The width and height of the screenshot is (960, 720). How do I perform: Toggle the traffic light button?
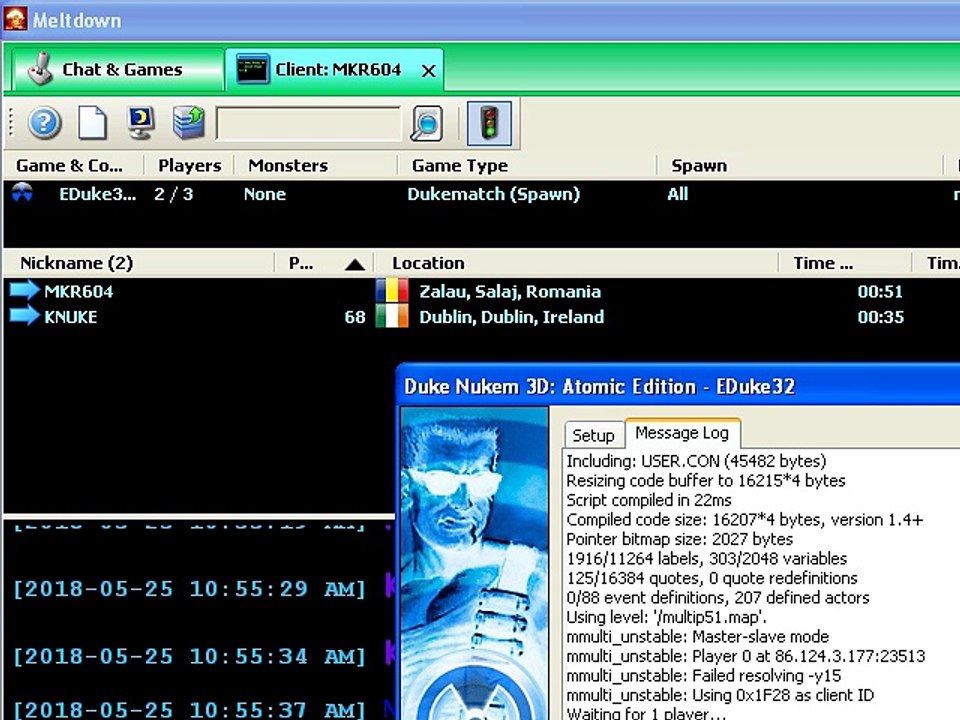pyautogui.click(x=489, y=123)
